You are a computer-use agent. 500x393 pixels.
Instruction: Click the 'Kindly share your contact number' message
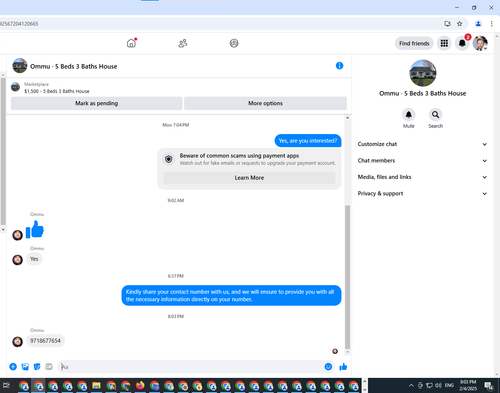[231, 295]
